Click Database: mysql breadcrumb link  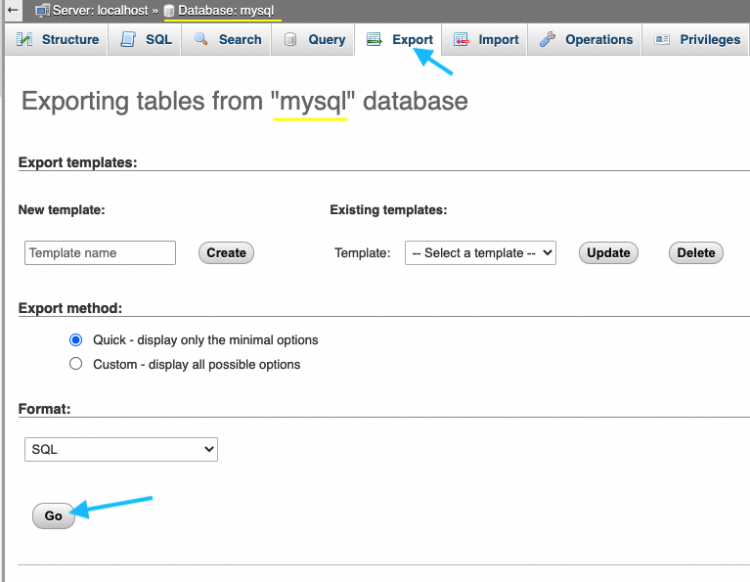click(x=226, y=10)
